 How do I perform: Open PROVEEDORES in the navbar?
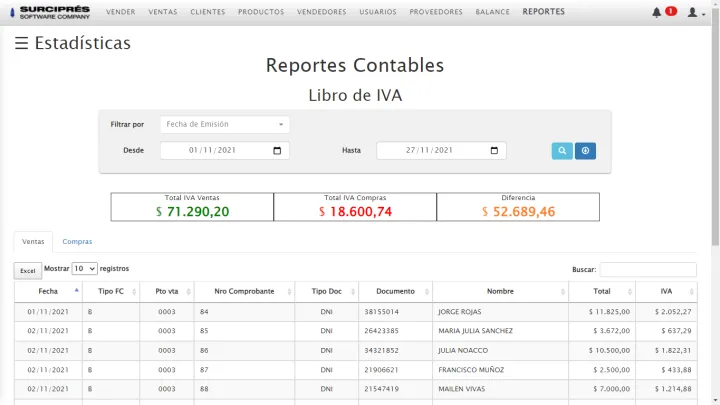[436, 12]
